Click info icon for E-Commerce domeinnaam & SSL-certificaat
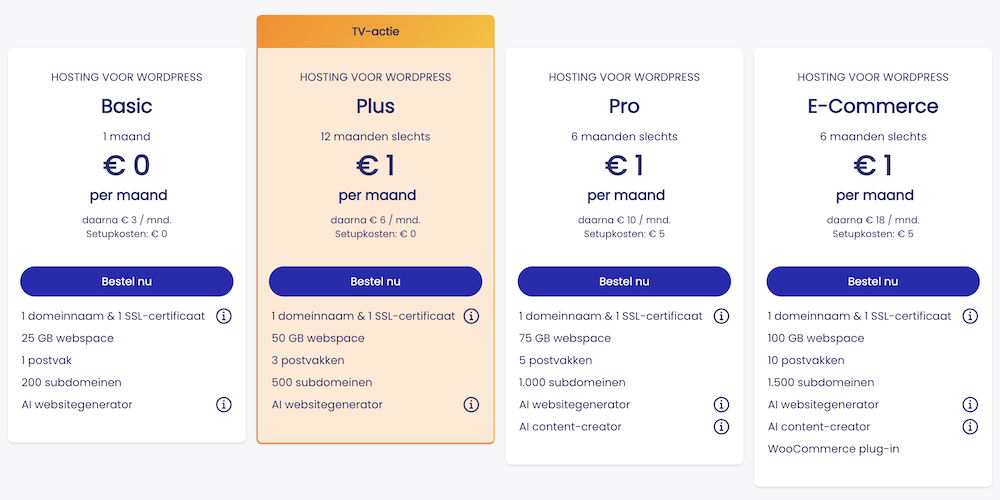The width and height of the screenshot is (1000, 500). tap(970, 316)
